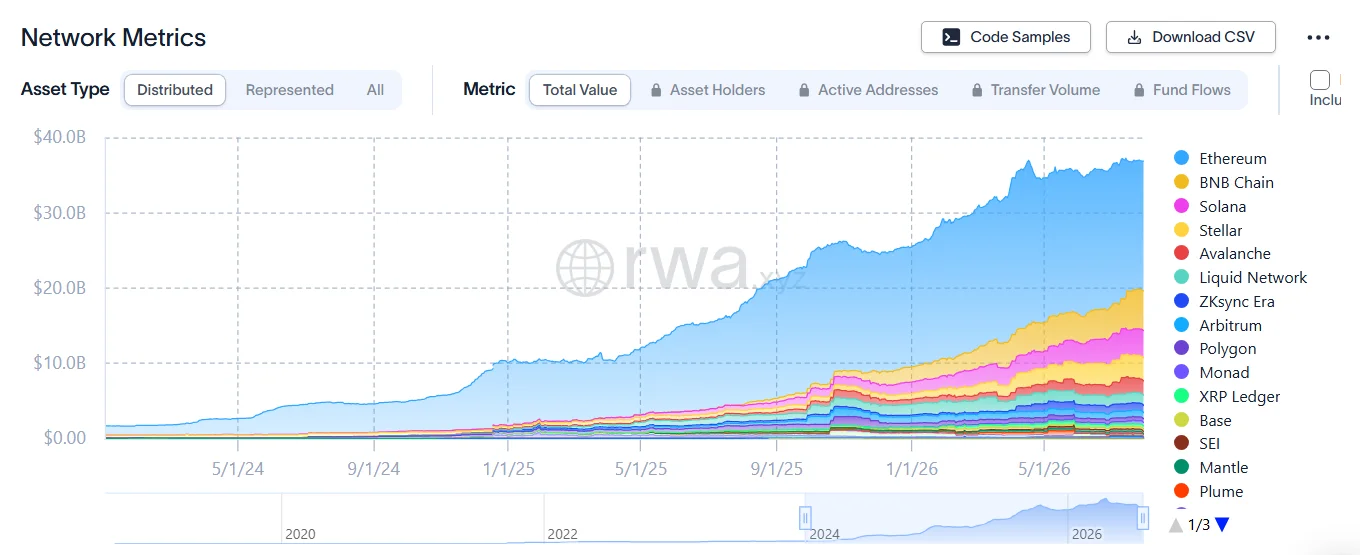Click the Plume legend label
Screen dimensions: 1360x555
1221,491
